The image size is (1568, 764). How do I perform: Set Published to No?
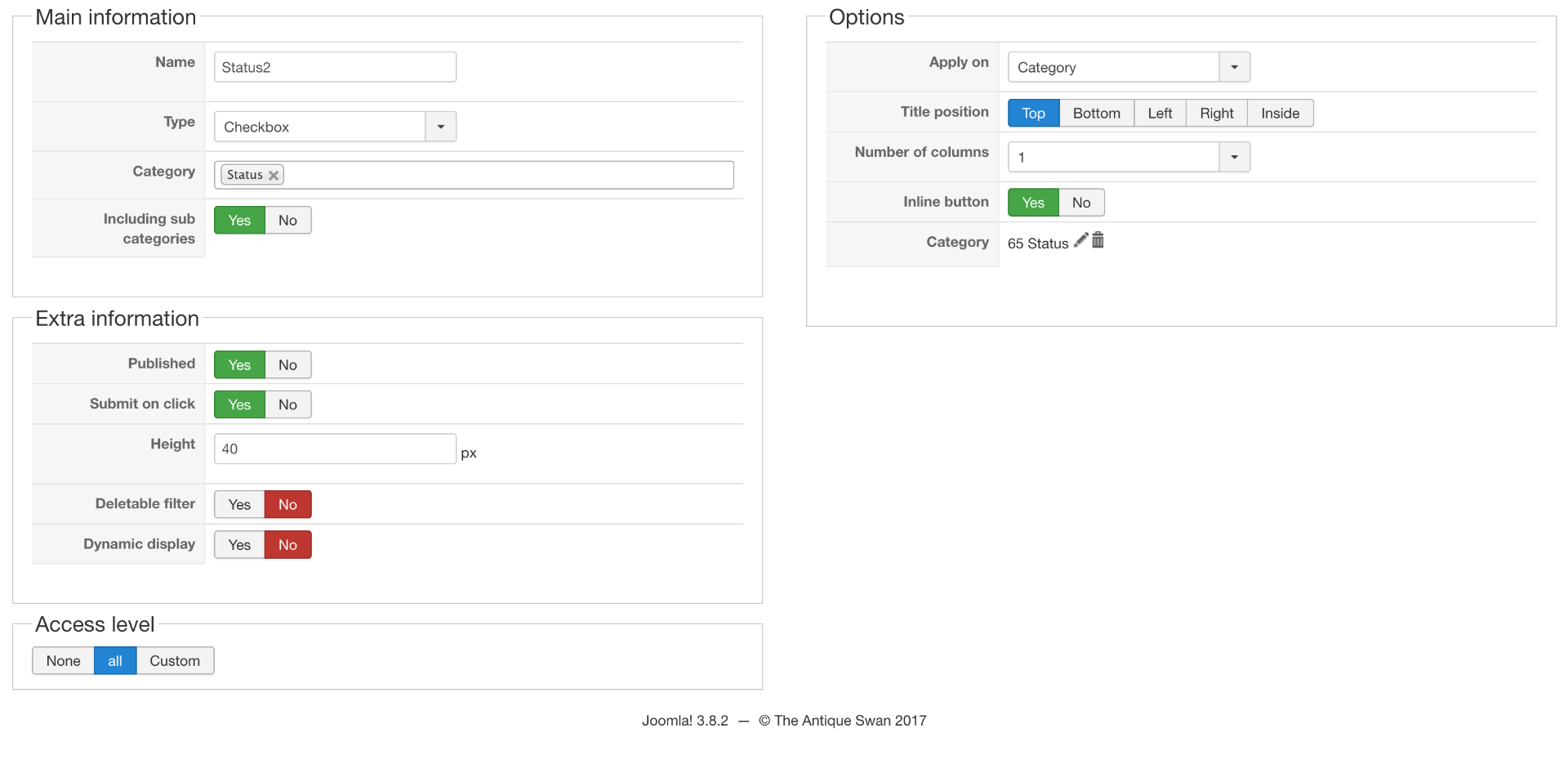point(287,365)
